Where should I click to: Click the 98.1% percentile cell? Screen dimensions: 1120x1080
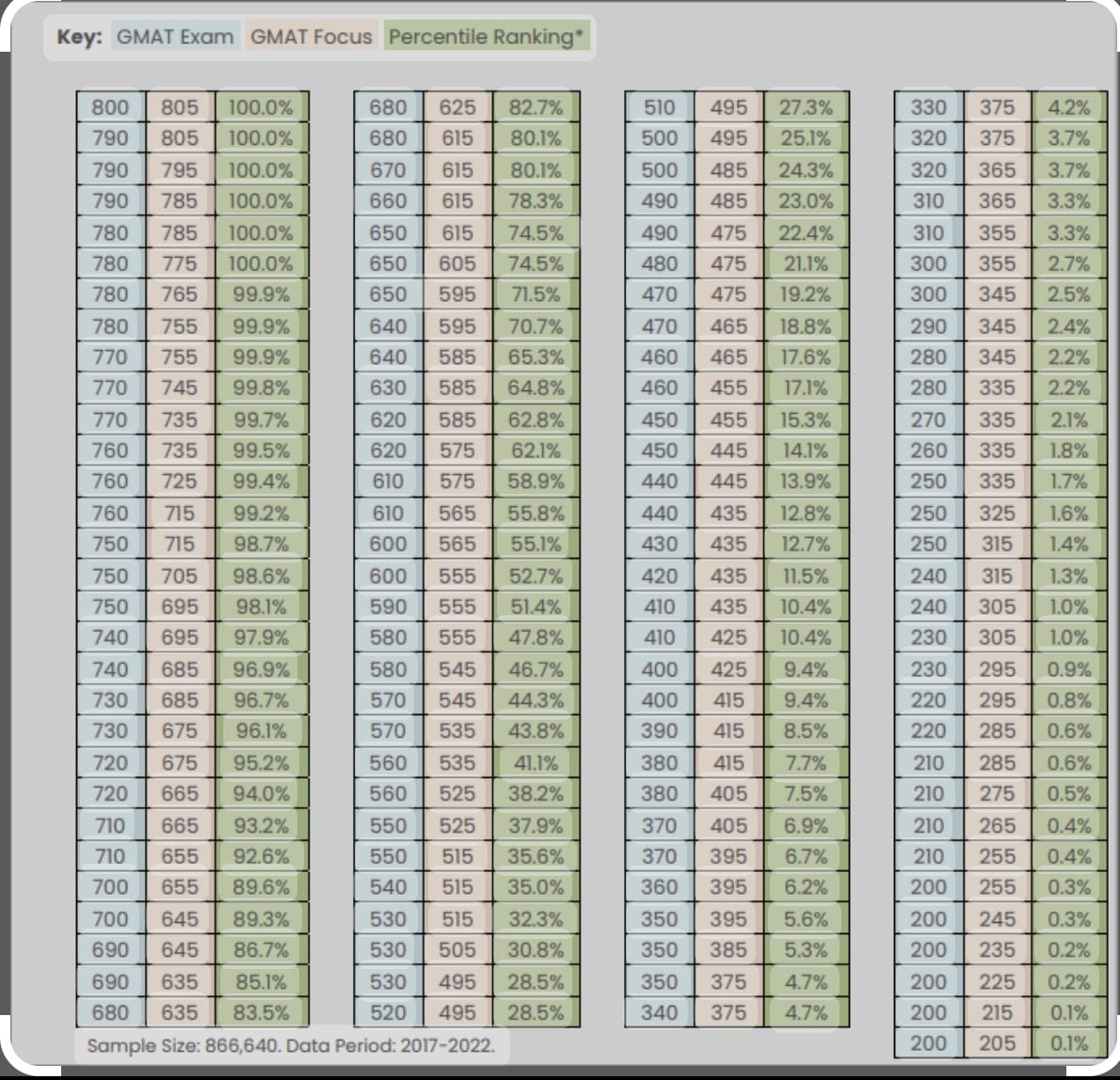[x=262, y=606]
